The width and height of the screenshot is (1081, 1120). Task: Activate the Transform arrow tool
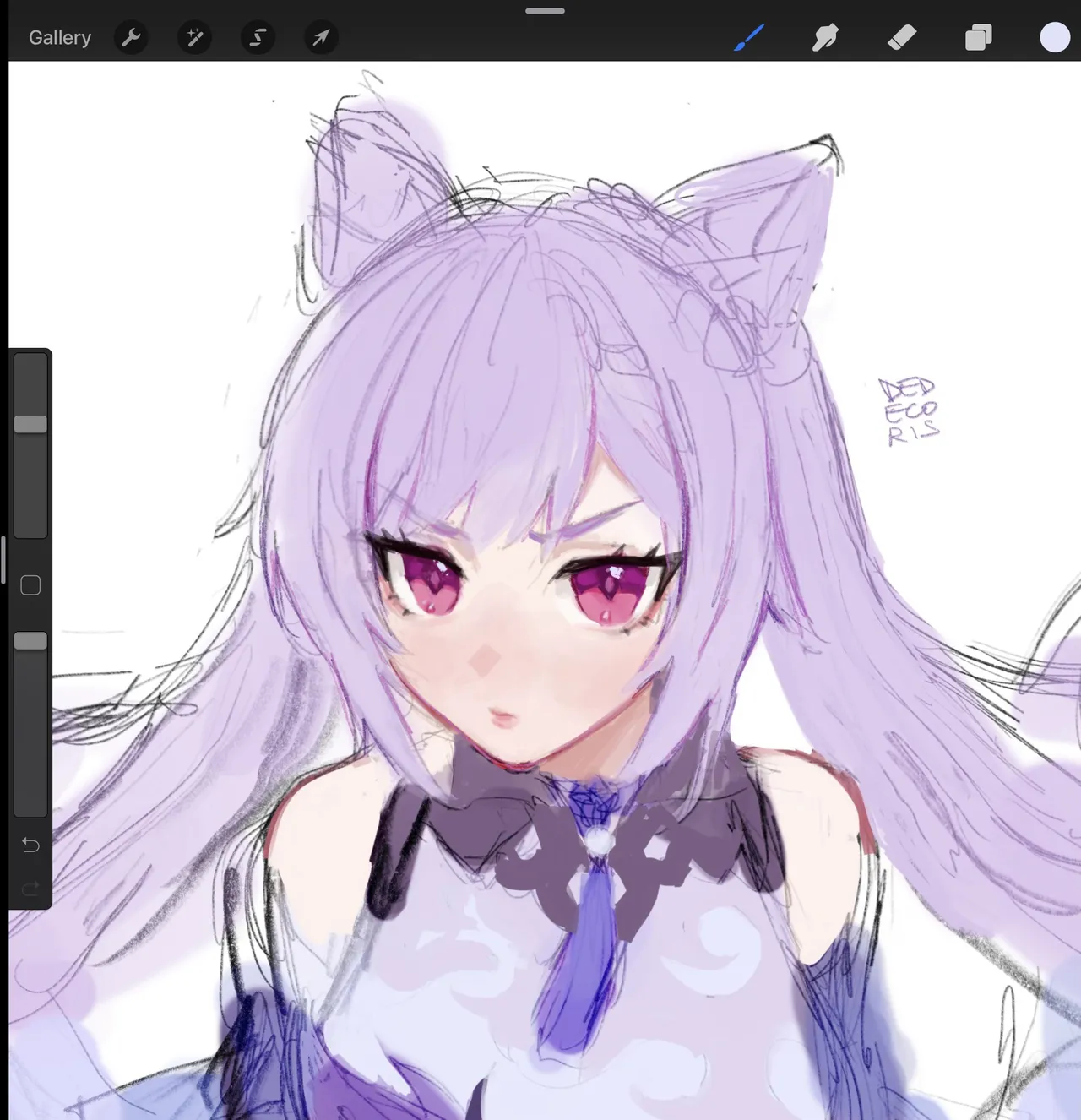(321, 38)
